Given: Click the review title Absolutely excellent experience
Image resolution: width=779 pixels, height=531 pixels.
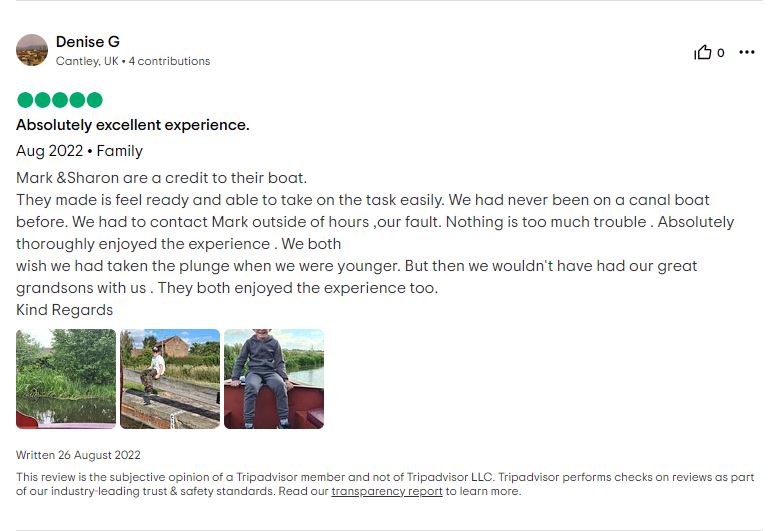Looking at the screenshot, I should click(x=133, y=125).
